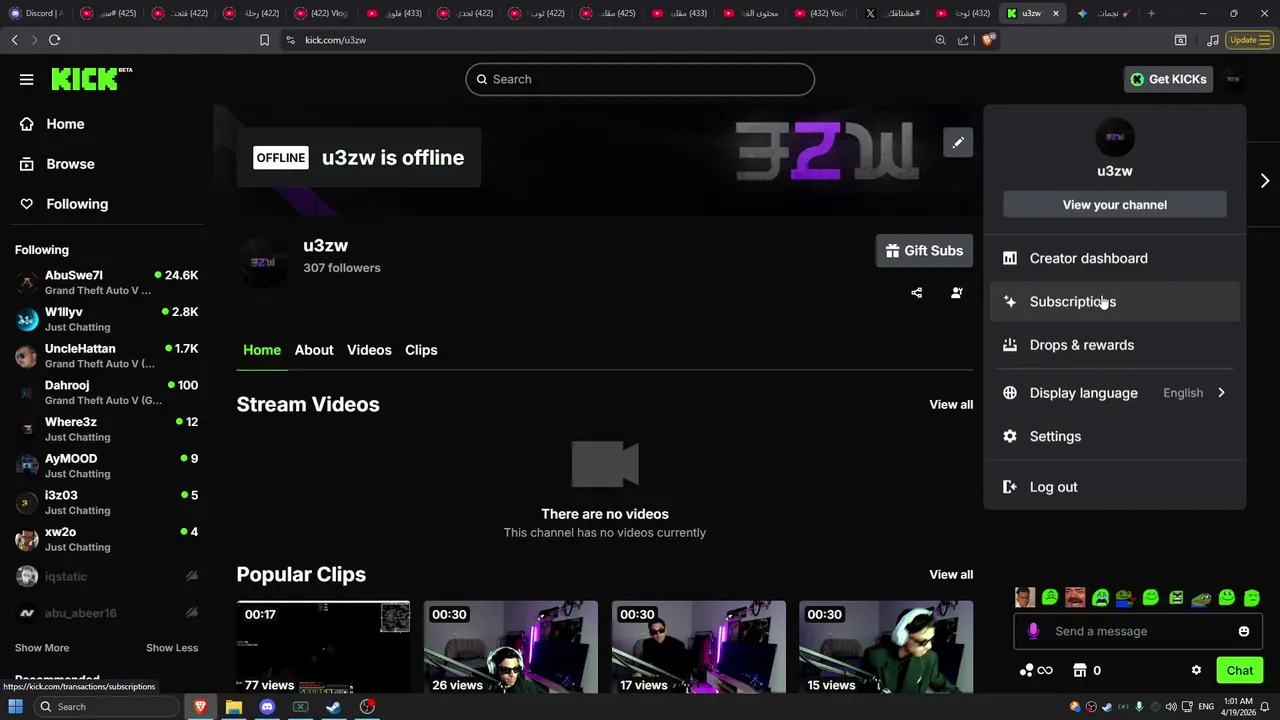Viewport: 1280px width, 720px height.
Task: Open the Steam taskbar icon
Action: 334,707
